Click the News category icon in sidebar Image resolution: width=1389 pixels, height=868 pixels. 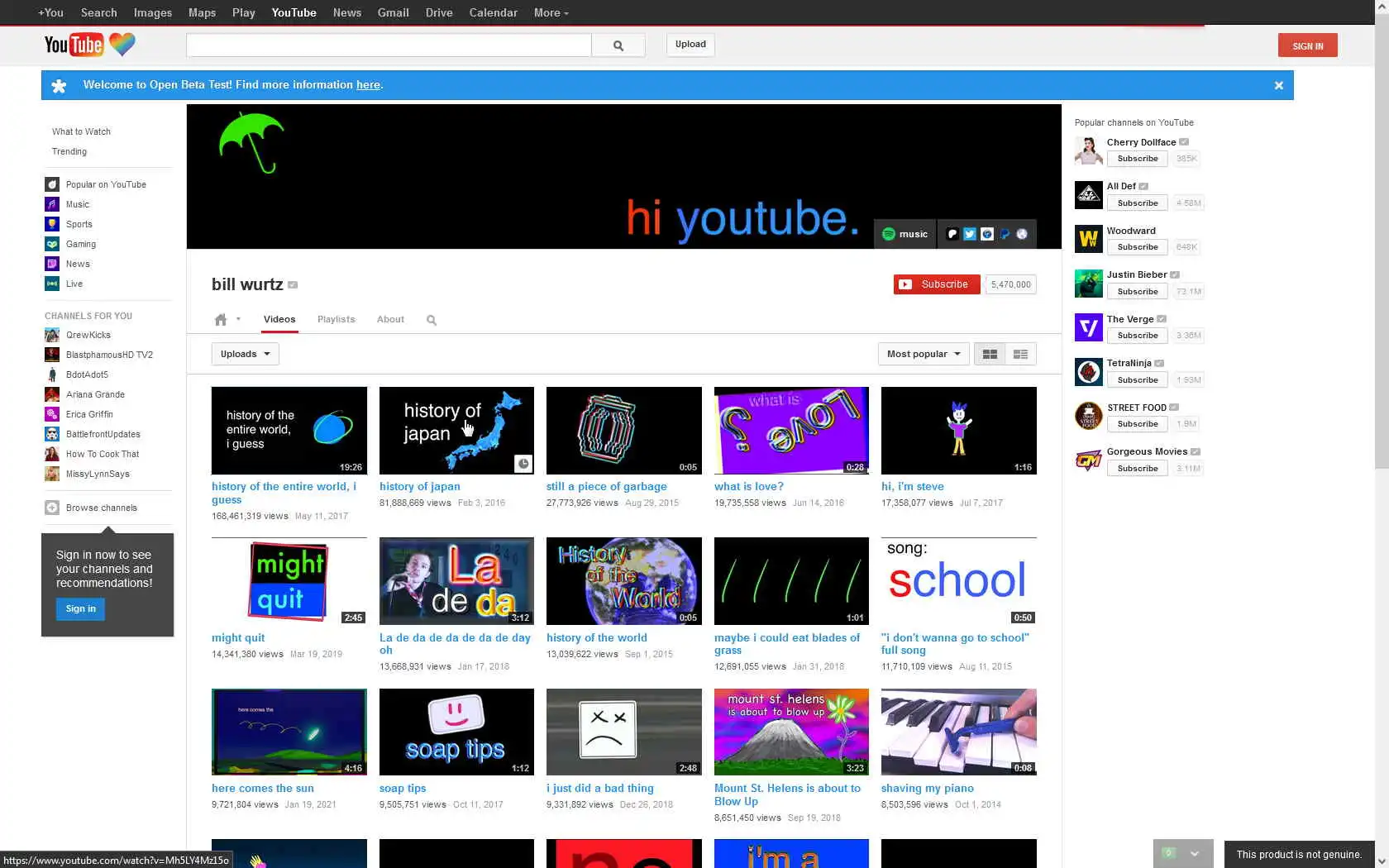52,264
